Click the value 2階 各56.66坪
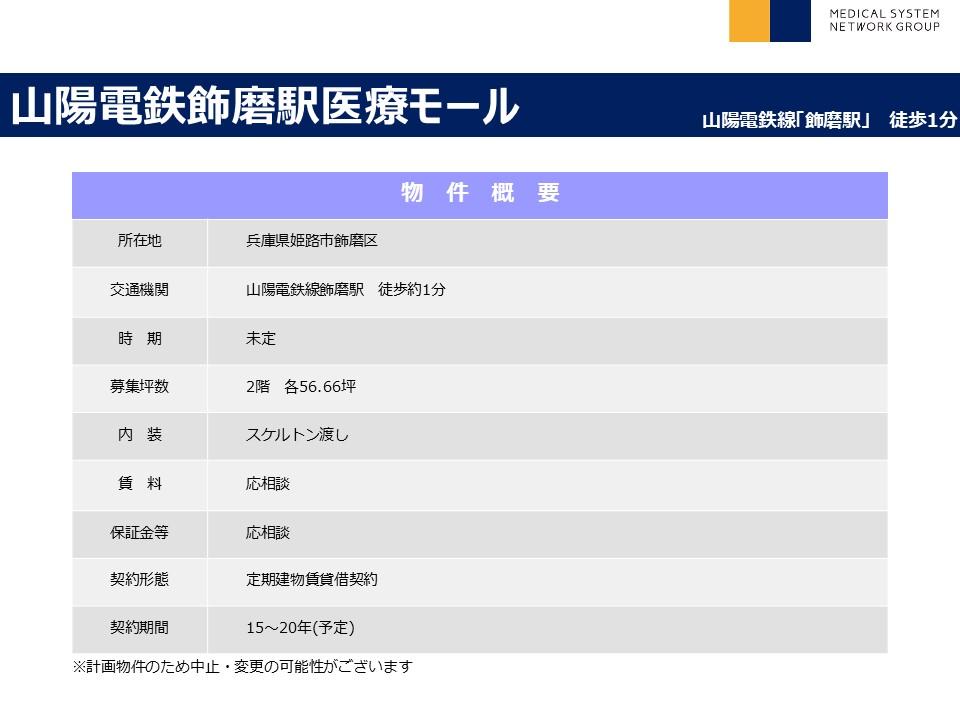The image size is (960, 720). [301, 386]
